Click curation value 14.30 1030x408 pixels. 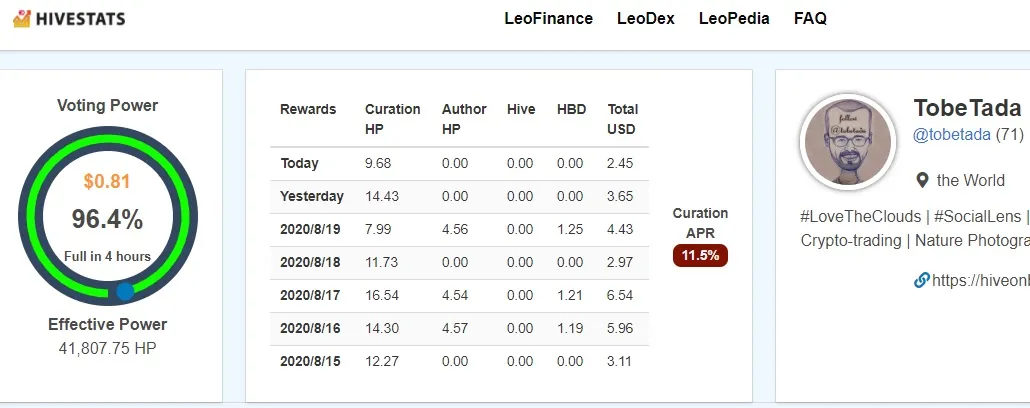pos(382,328)
